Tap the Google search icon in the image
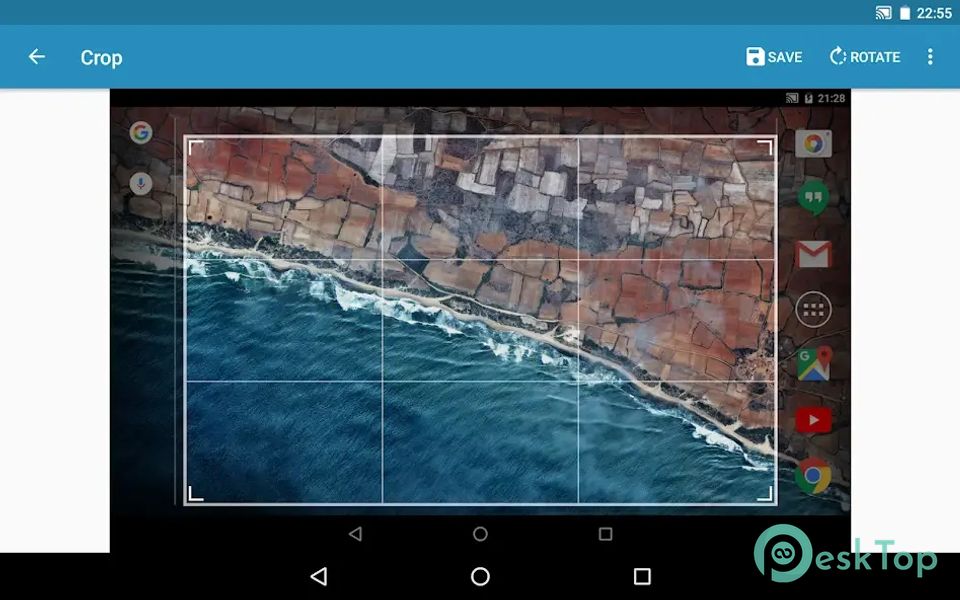Image resolution: width=960 pixels, height=600 pixels. [141, 132]
